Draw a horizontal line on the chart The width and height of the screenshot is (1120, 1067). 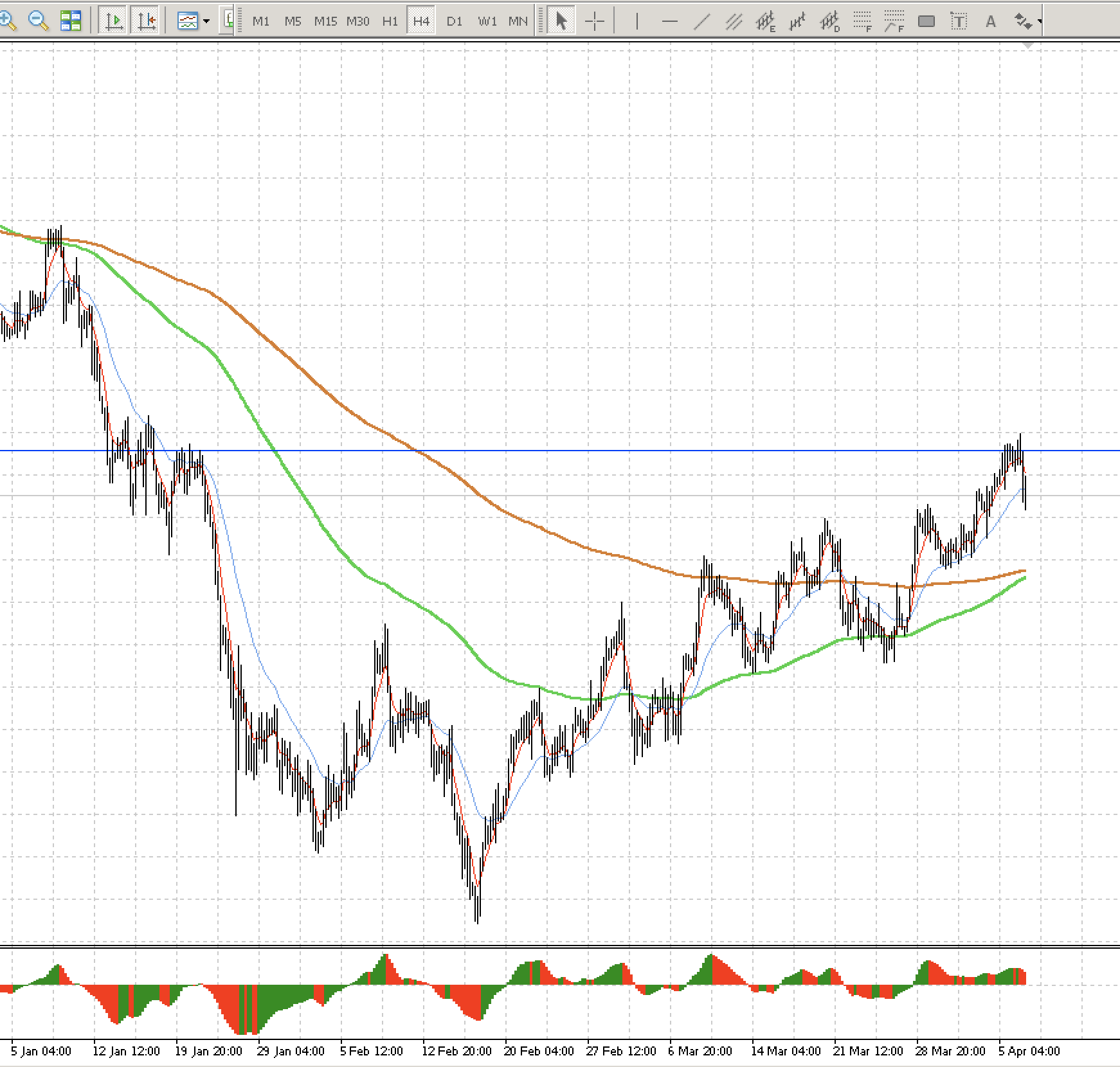[669, 21]
